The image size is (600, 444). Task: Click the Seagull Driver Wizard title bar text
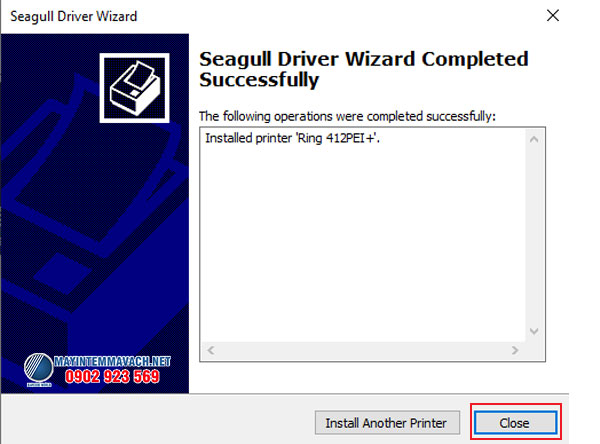73,16
